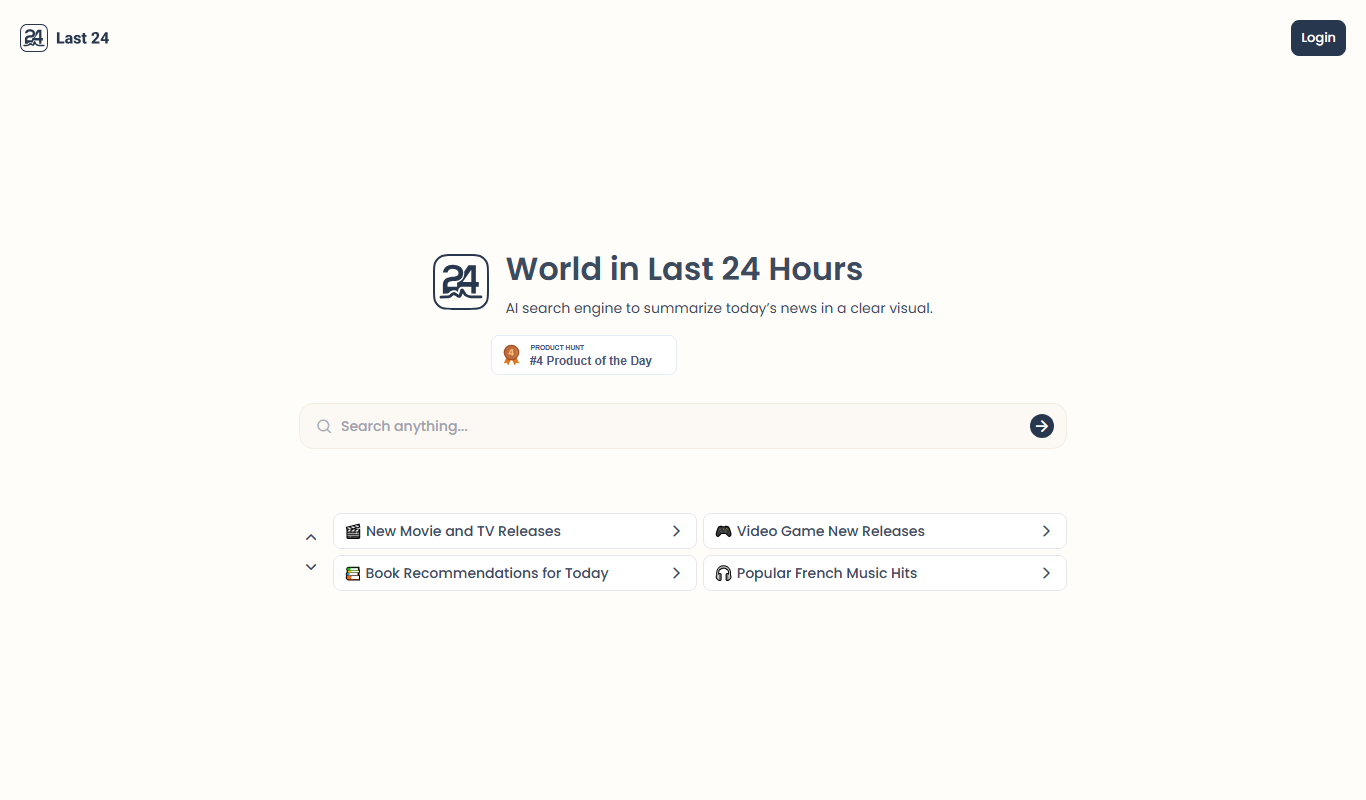Open Book Recommendations for Today suggestion
1366x800 pixels.
[x=515, y=573]
